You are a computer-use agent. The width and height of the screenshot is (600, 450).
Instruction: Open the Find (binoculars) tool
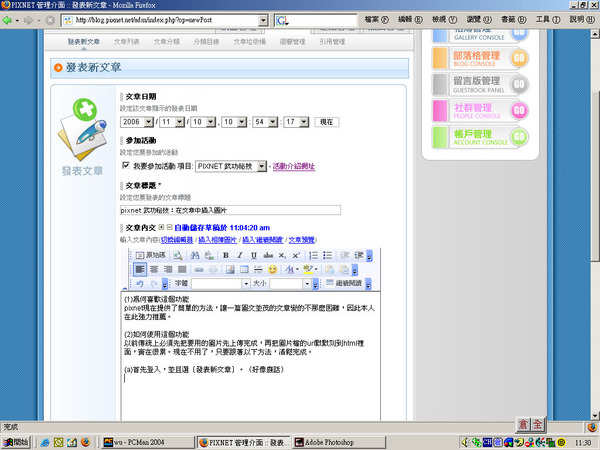coord(195,255)
